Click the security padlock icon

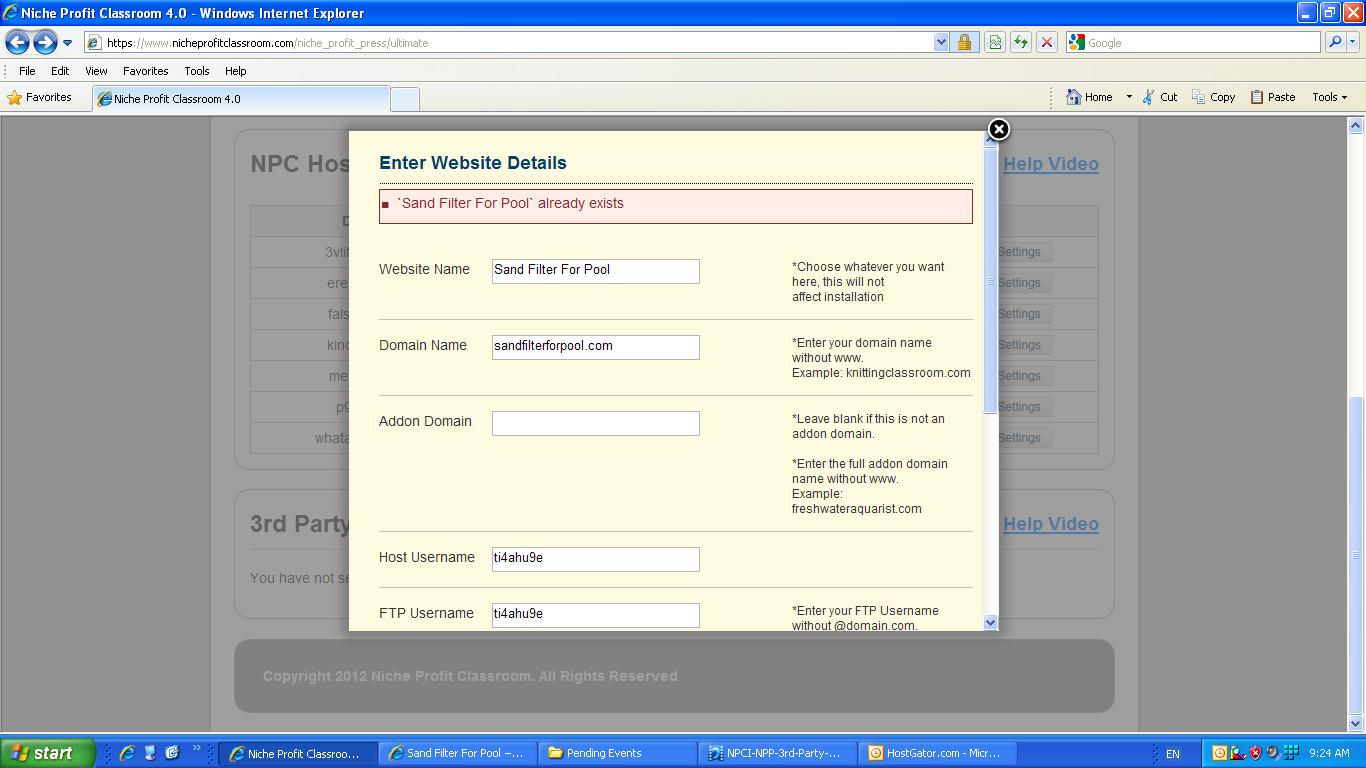coord(964,42)
